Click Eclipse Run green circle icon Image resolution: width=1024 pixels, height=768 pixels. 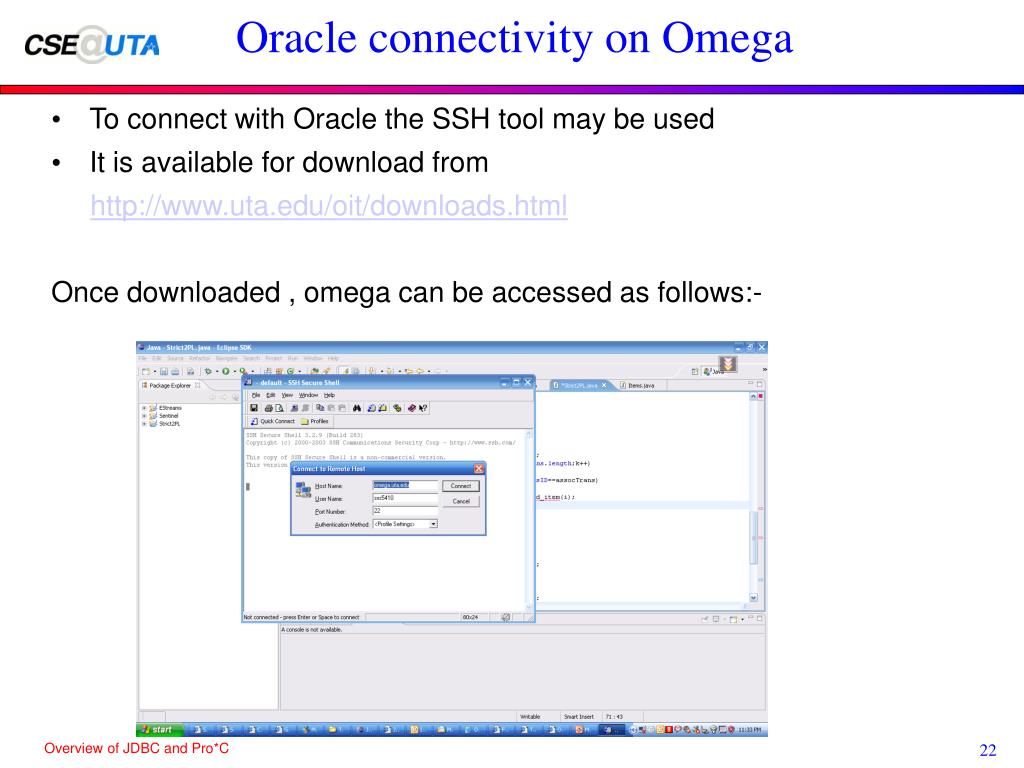pyautogui.click(x=225, y=371)
